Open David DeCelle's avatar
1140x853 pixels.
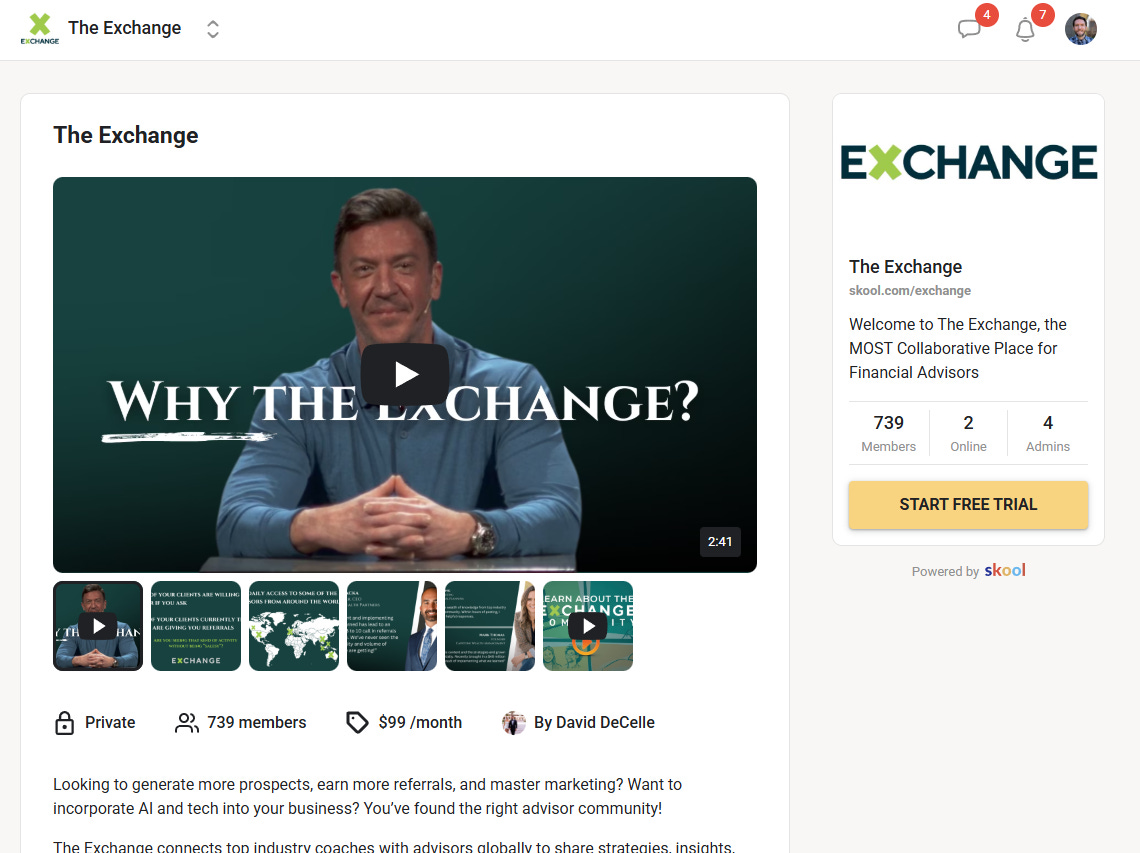[513, 723]
